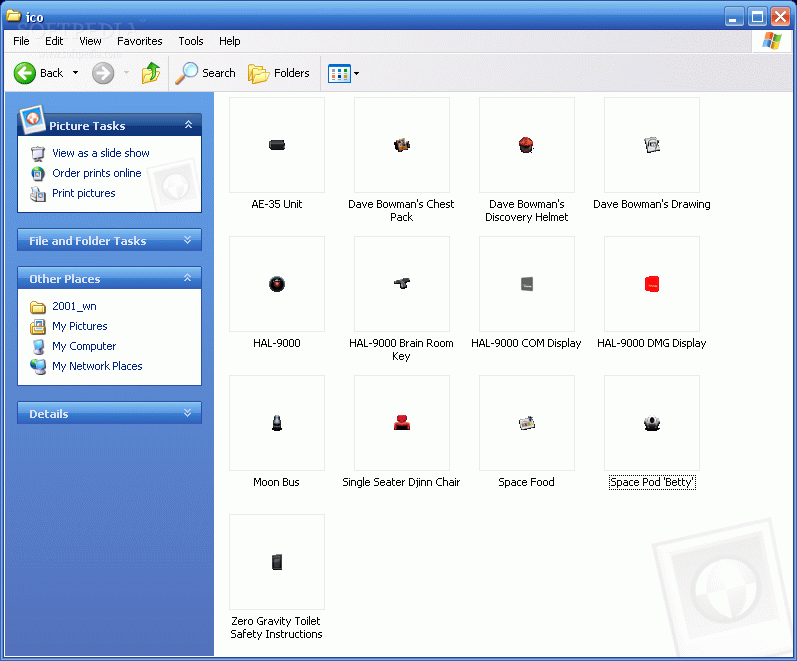Click the HAL-9000 file name label
Image resolution: width=797 pixels, height=661 pixels.
(277, 343)
